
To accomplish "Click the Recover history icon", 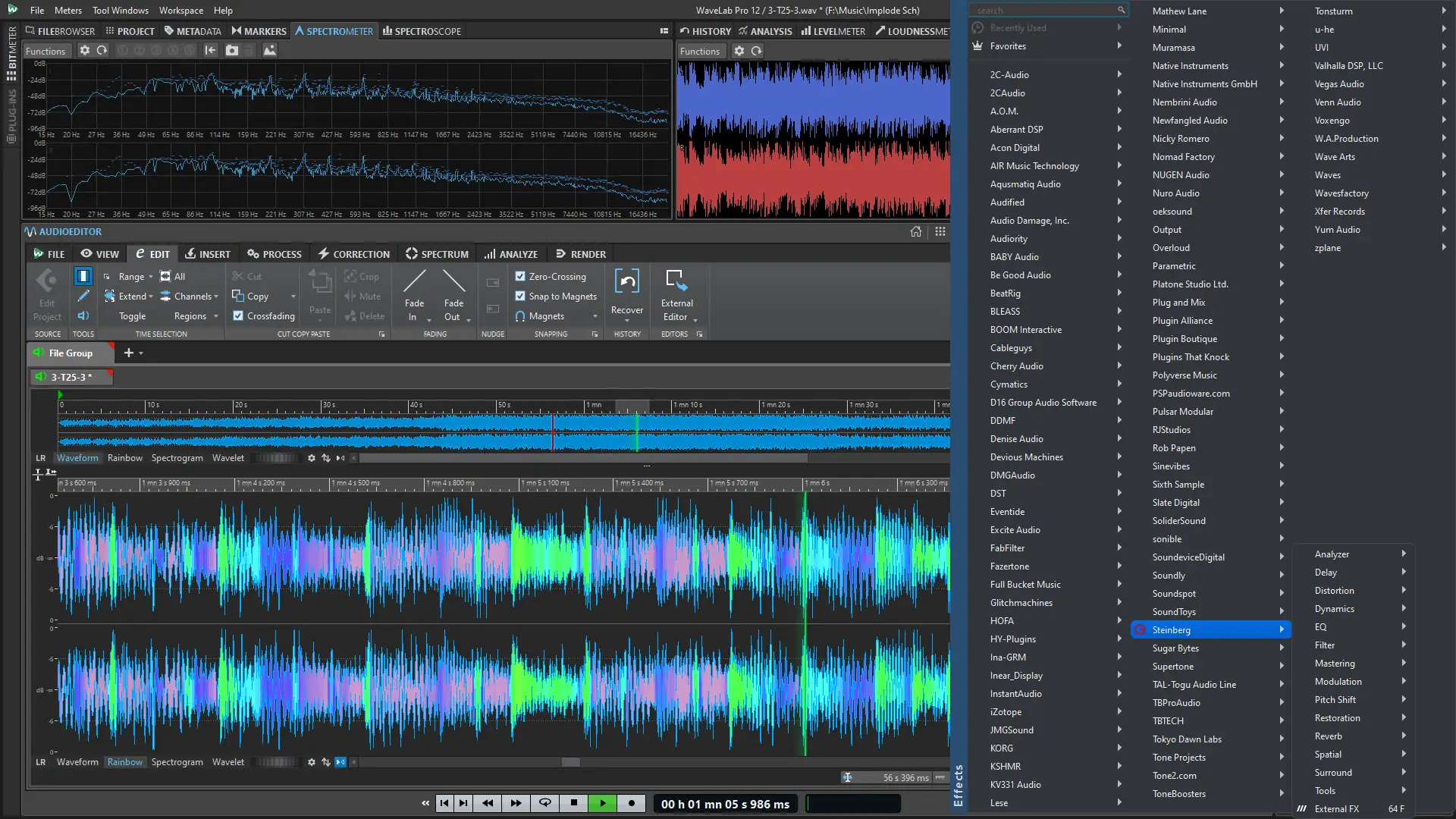I will tap(627, 282).
